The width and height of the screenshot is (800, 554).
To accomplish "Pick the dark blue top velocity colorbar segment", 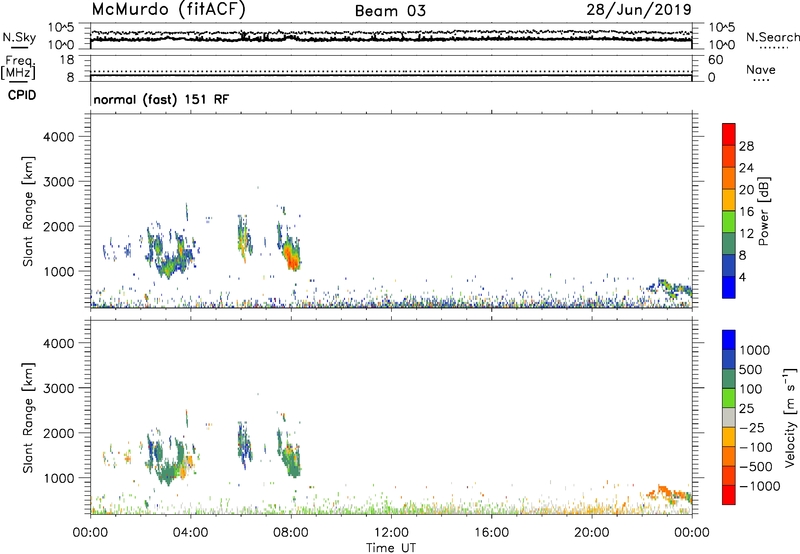I will tap(729, 340).
